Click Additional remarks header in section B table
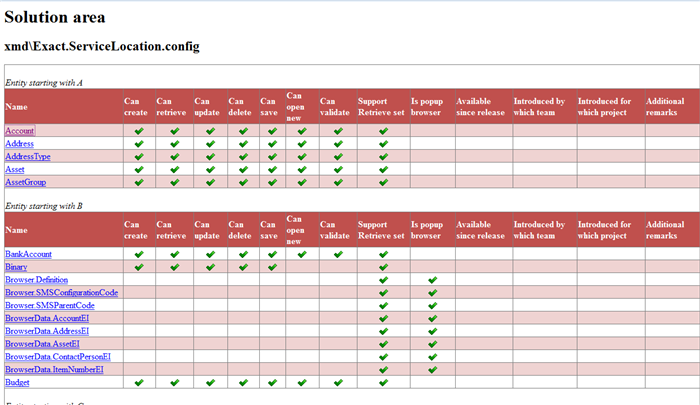 (x=665, y=229)
